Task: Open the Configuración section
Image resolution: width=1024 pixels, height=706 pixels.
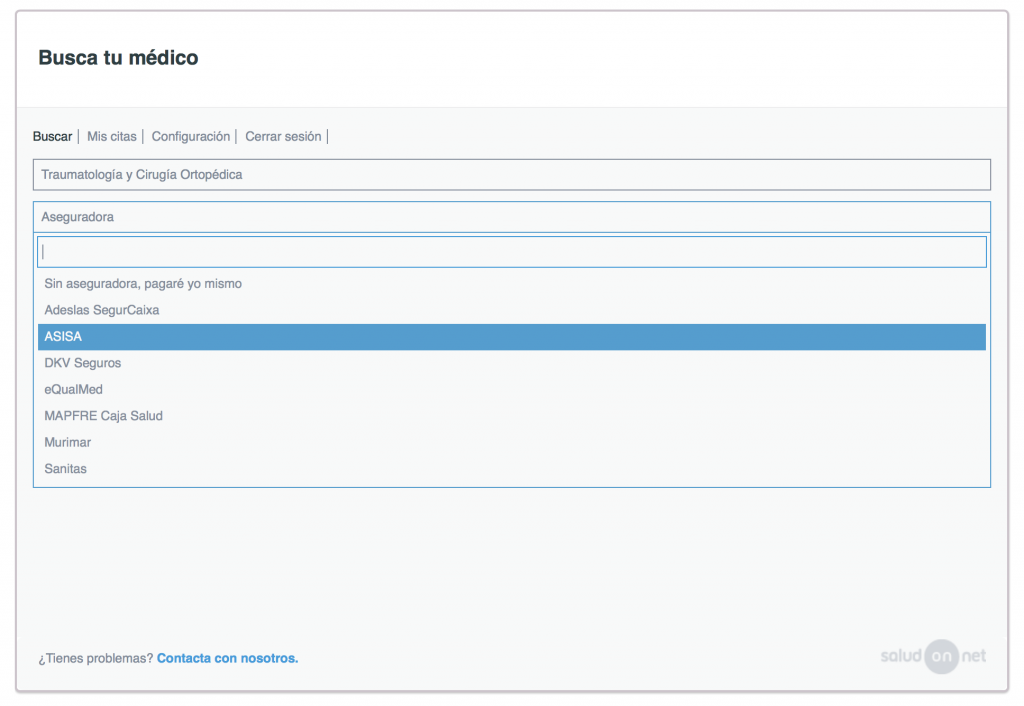Action: (191, 136)
